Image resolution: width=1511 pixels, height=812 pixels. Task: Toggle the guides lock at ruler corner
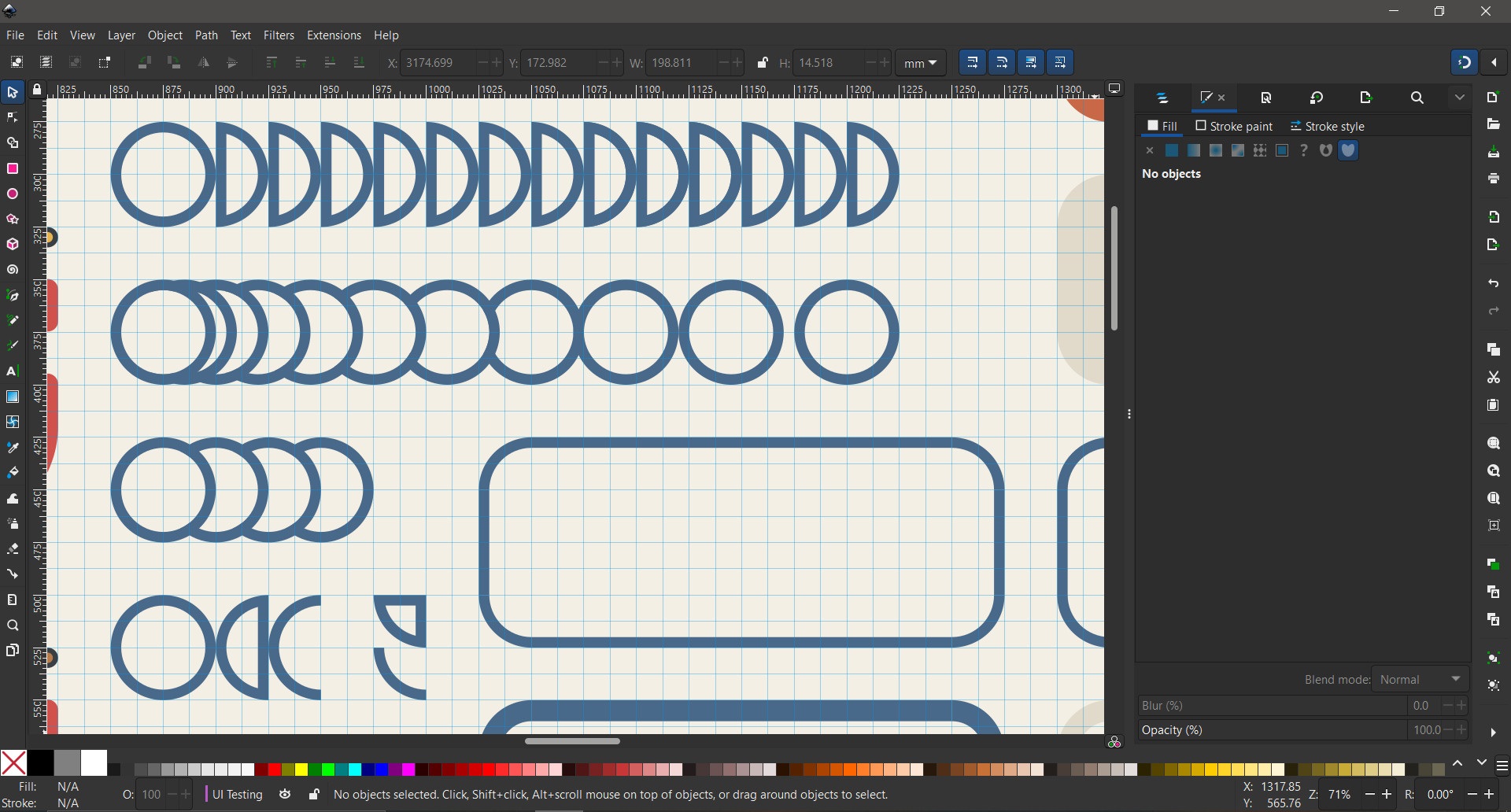coord(37,90)
